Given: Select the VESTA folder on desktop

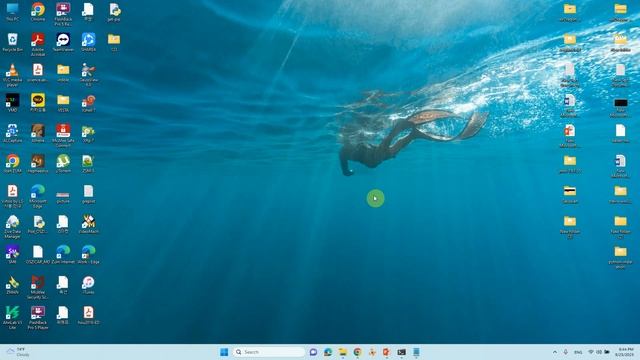Looking at the screenshot, I should pos(63,103).
